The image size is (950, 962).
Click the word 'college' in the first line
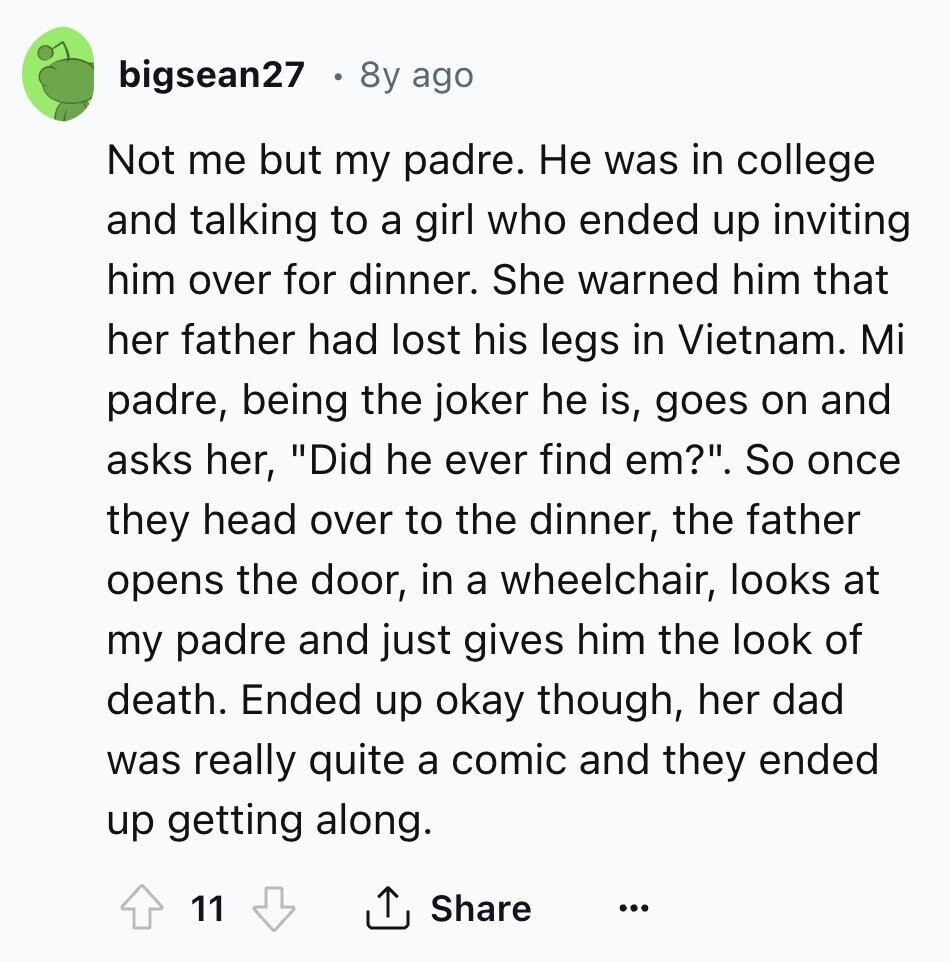(x=805, y=162)
